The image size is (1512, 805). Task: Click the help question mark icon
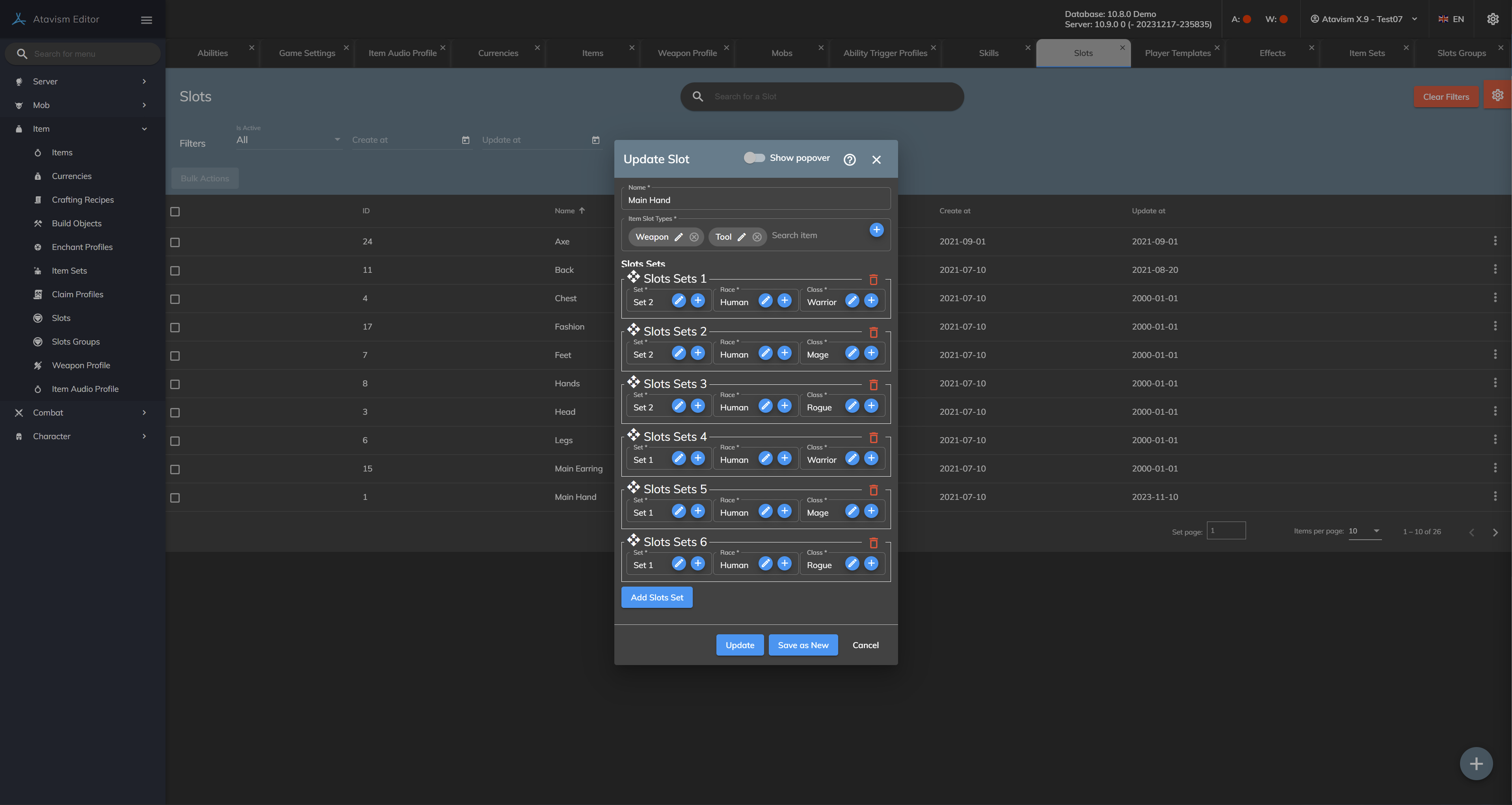click(849, 160)
